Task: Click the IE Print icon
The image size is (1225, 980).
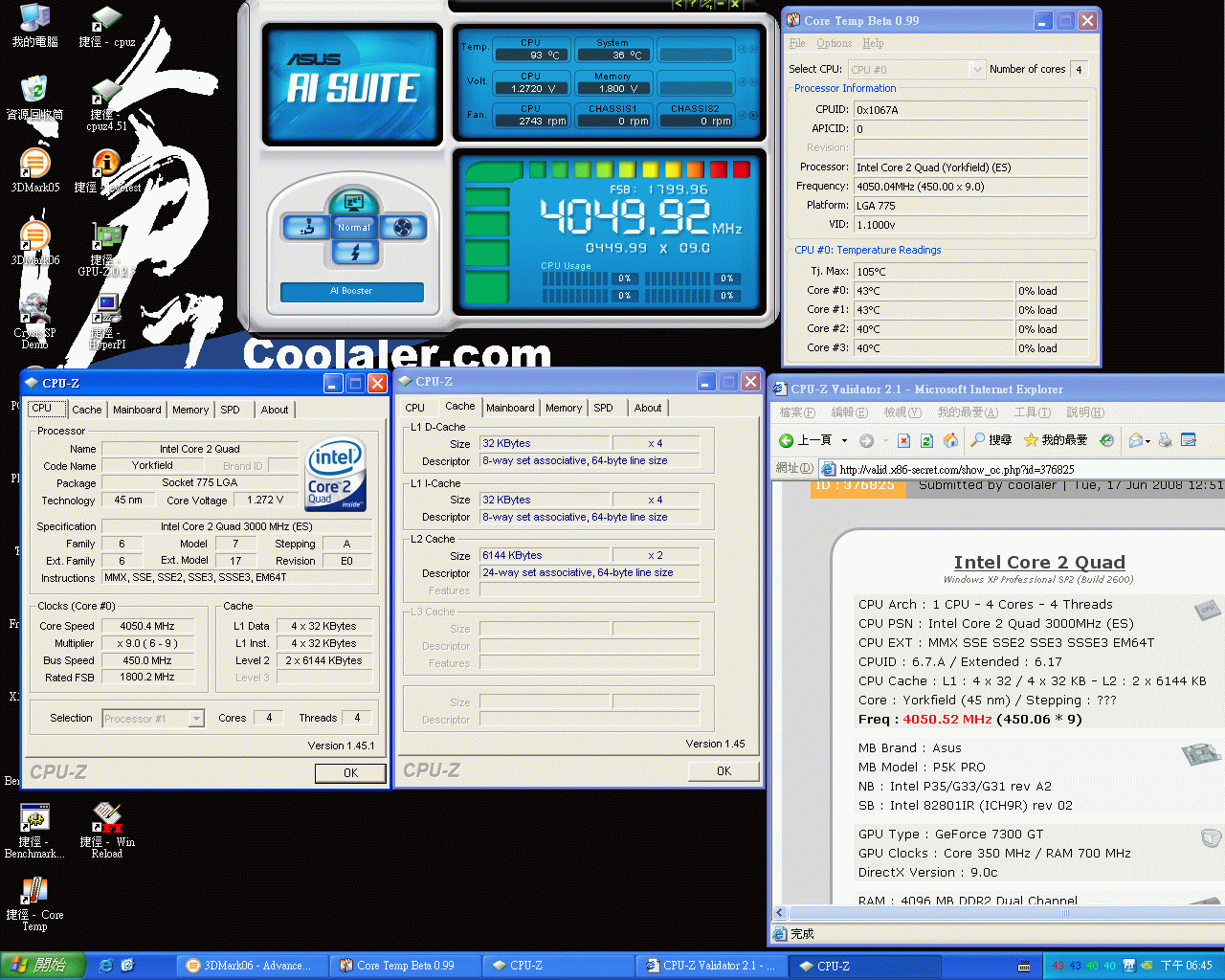Action: pyautogui.click(x=1165, y=440)
